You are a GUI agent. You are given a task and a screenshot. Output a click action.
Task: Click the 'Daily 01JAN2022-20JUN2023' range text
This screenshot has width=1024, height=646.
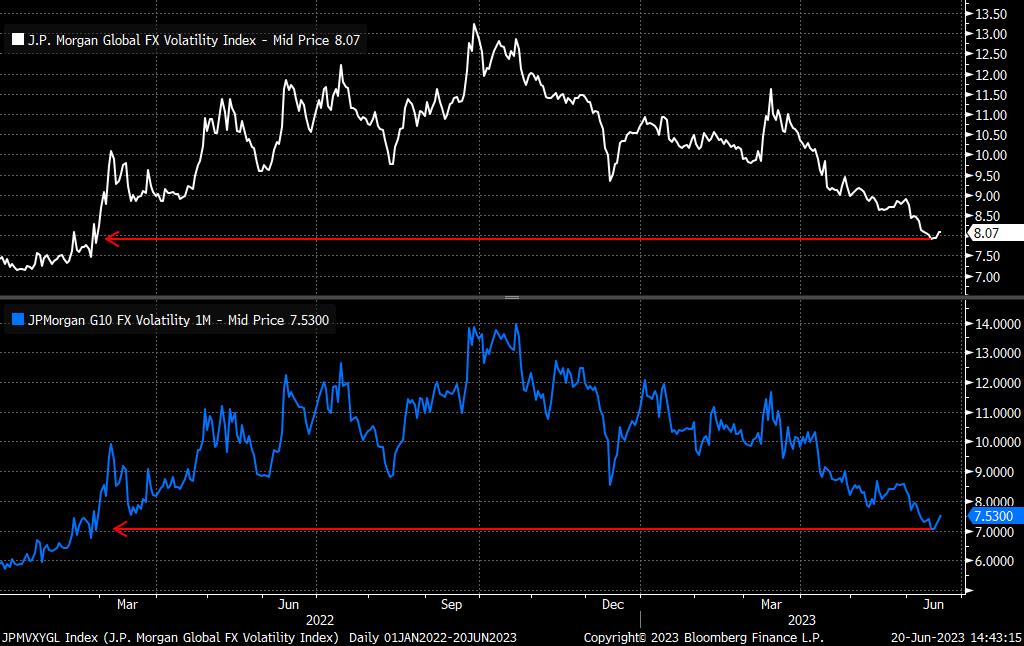433,638
